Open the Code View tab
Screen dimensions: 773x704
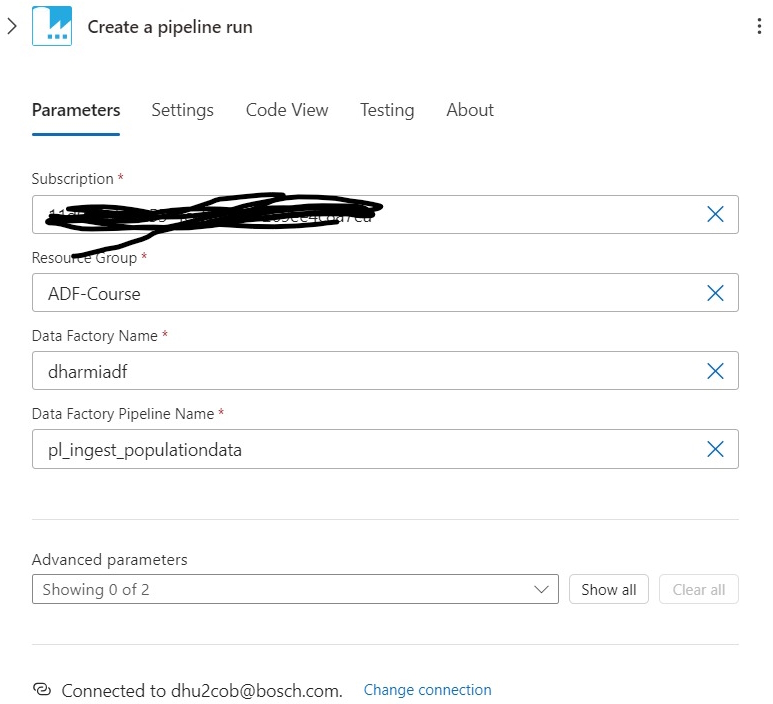coord(287,110)
